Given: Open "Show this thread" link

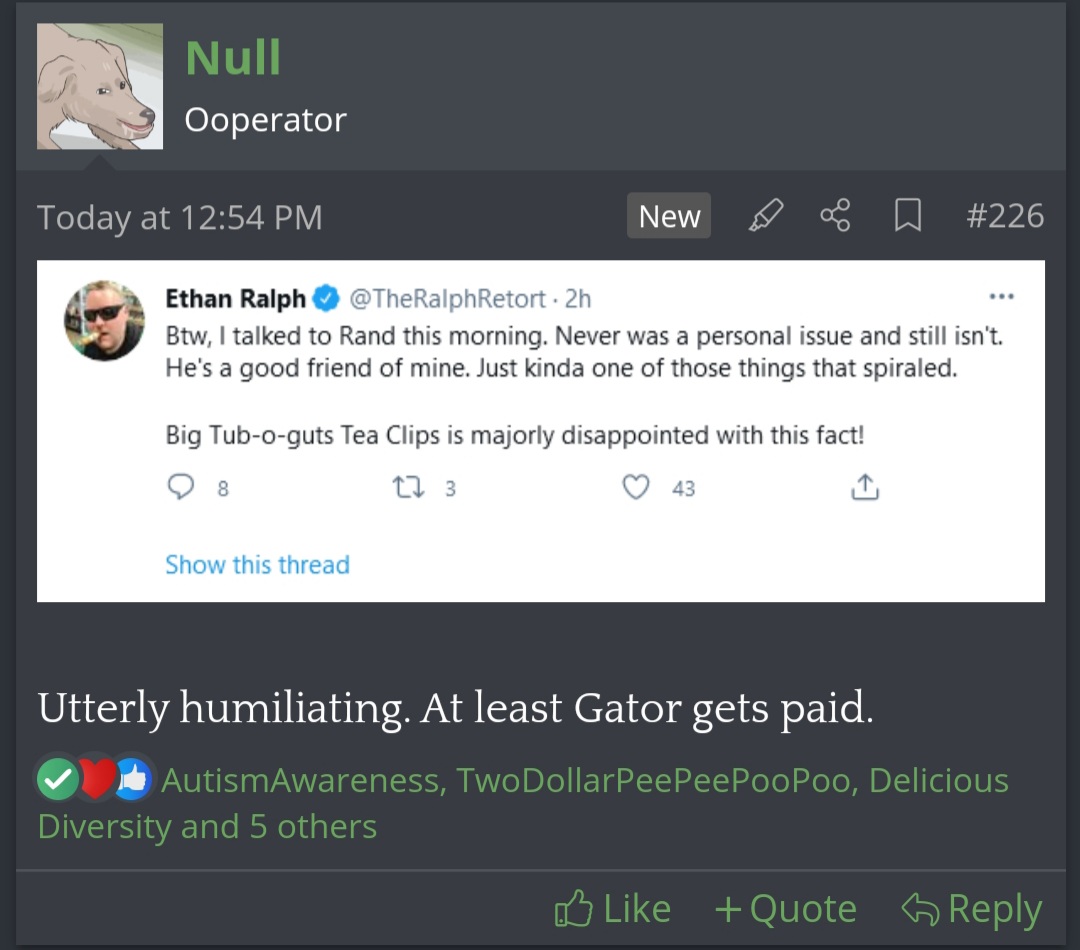Looking at the screenshot, I should click(257, 565).
